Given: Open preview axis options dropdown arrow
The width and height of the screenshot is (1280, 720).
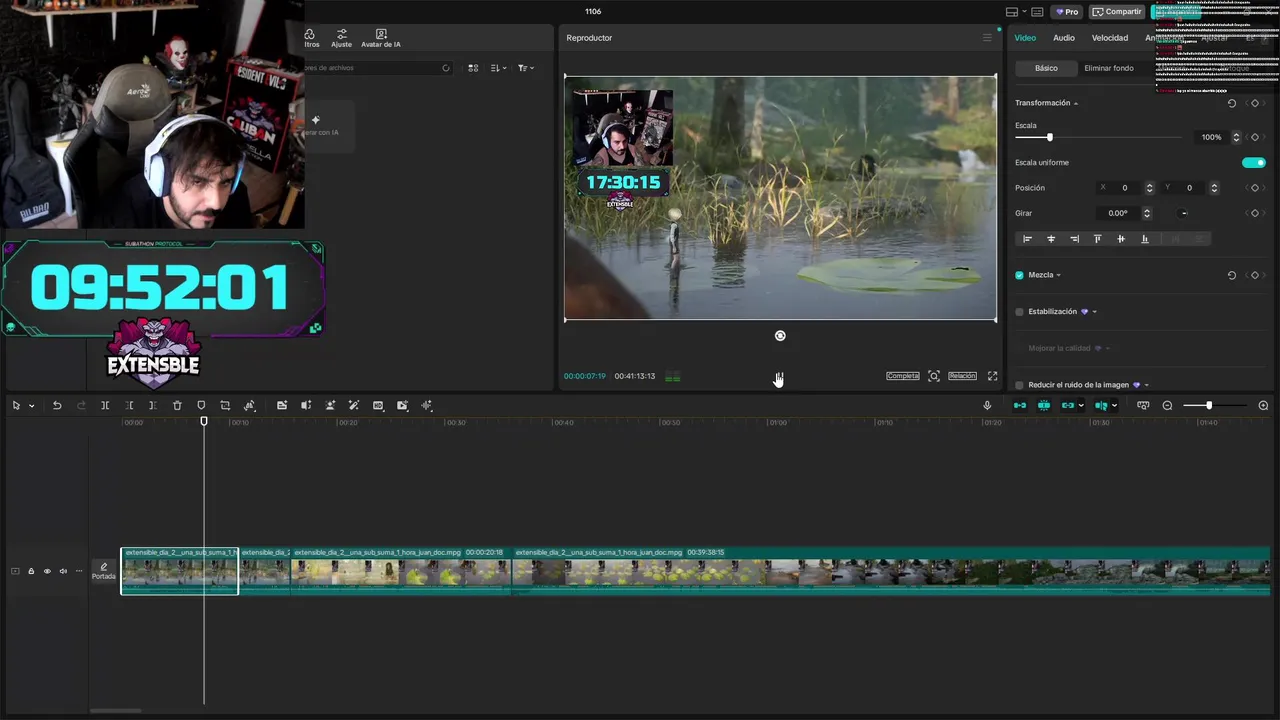Looking at the screenshot, I should [x=1114, y=406].
